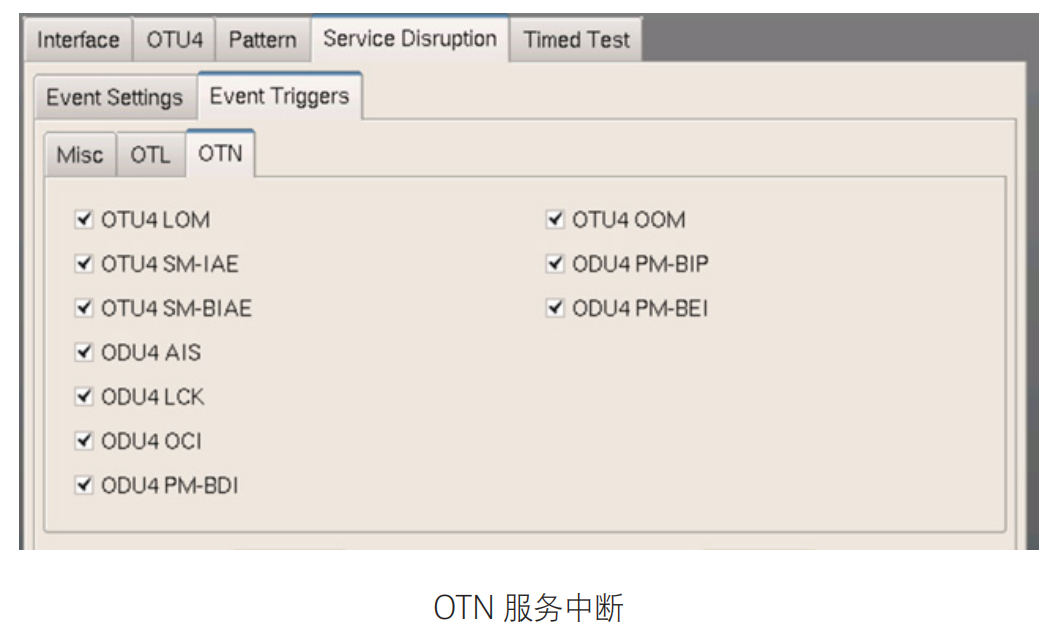Toggle the ODU4 LCK checkbox

coord(85,397)
